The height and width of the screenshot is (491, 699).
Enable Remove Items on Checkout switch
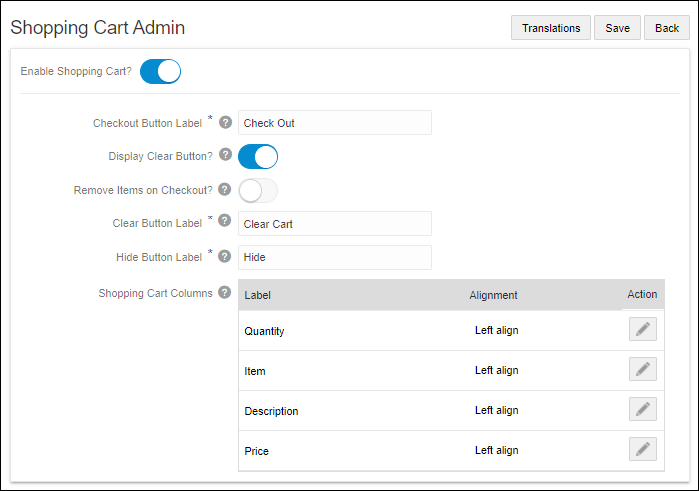(x=257, y=190)
